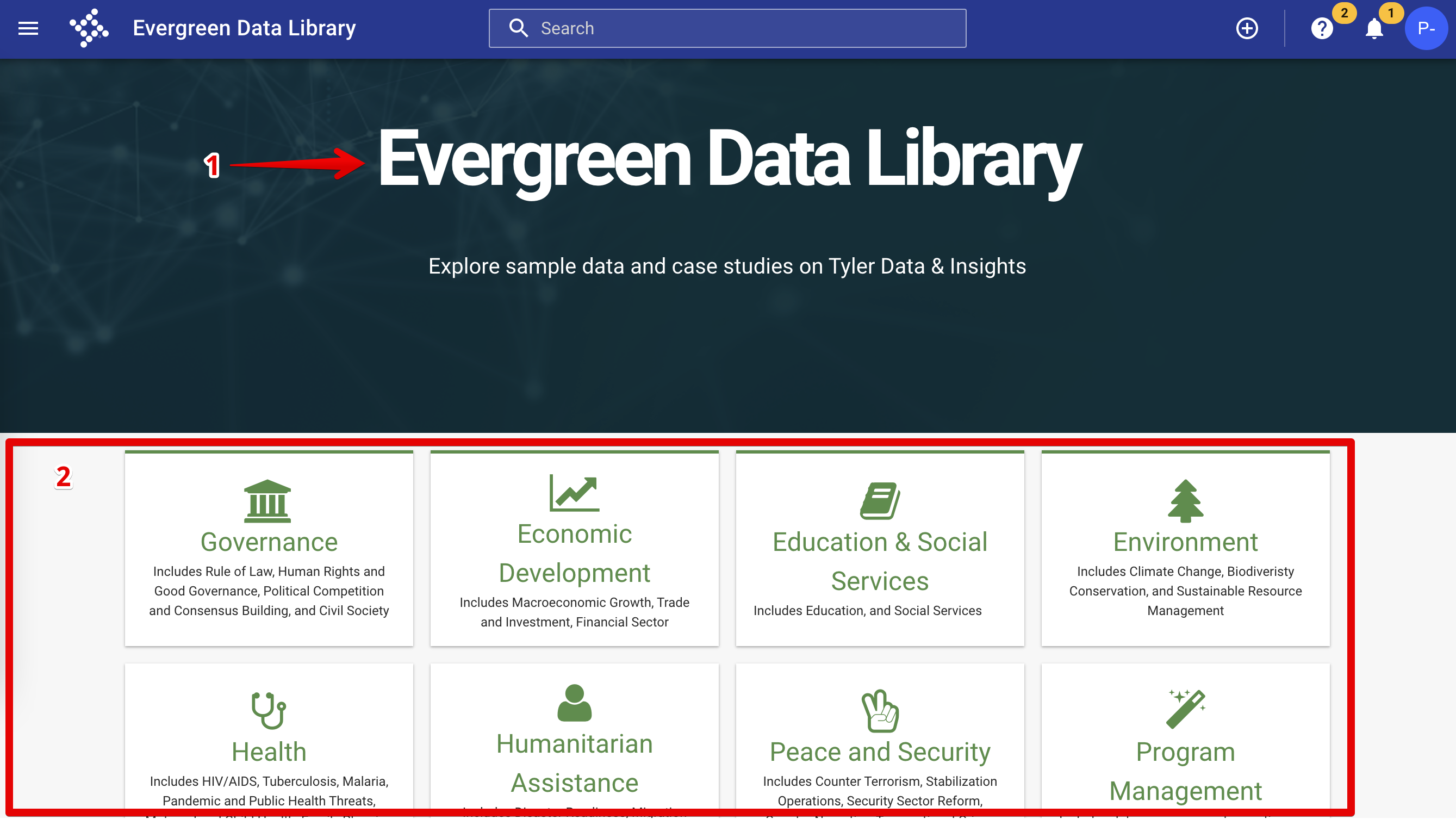Click the Governance building icon
This screenshot has width=1456, height=819.
267,501
